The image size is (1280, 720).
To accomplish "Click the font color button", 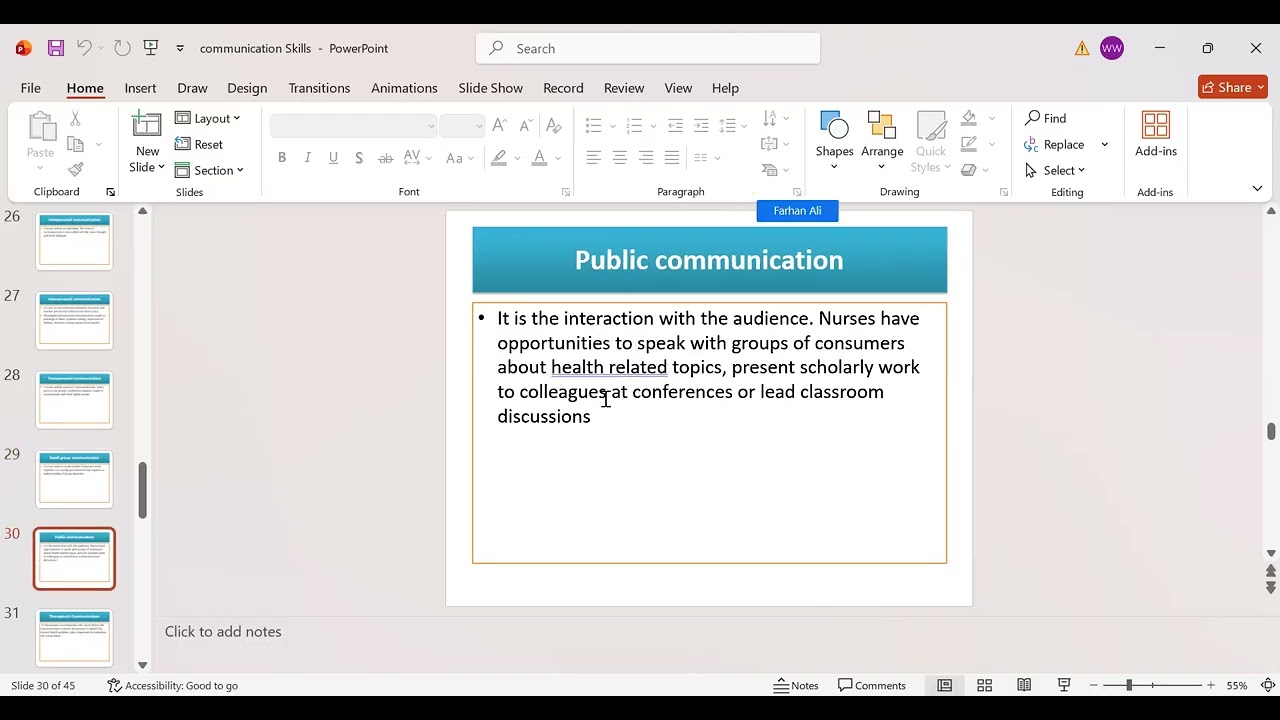I will click(x=539, y=157).
